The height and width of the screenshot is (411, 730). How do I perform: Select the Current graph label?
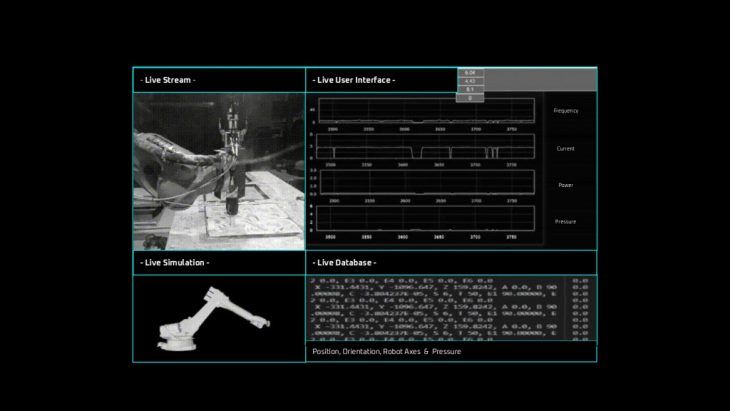[566, 148]
